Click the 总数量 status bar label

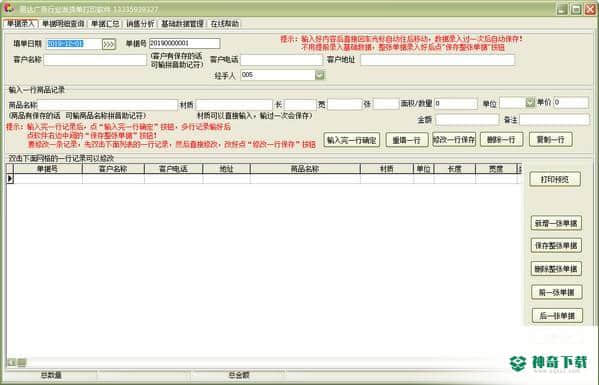[x=51, y=375]
